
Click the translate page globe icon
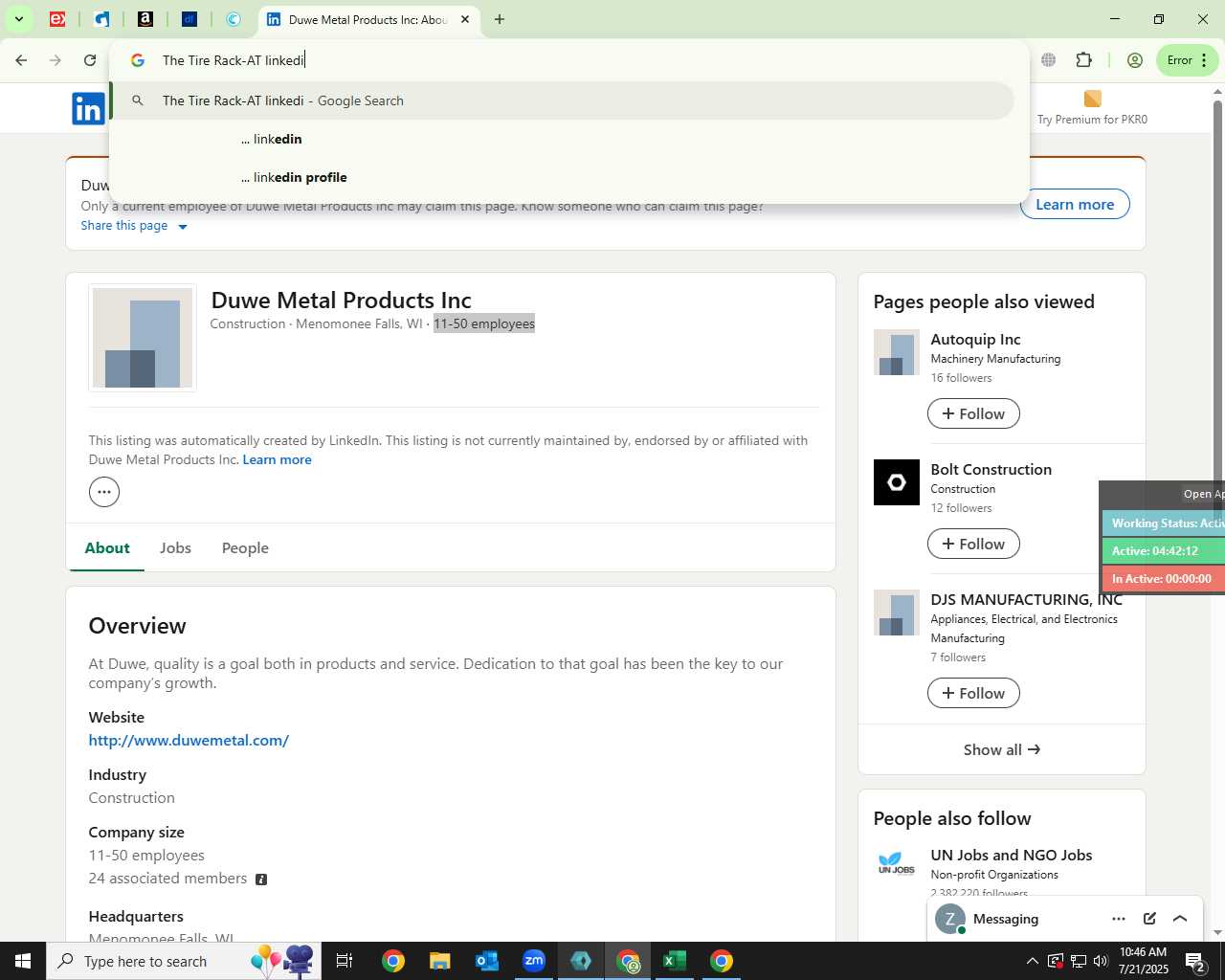coord(1049,59)
